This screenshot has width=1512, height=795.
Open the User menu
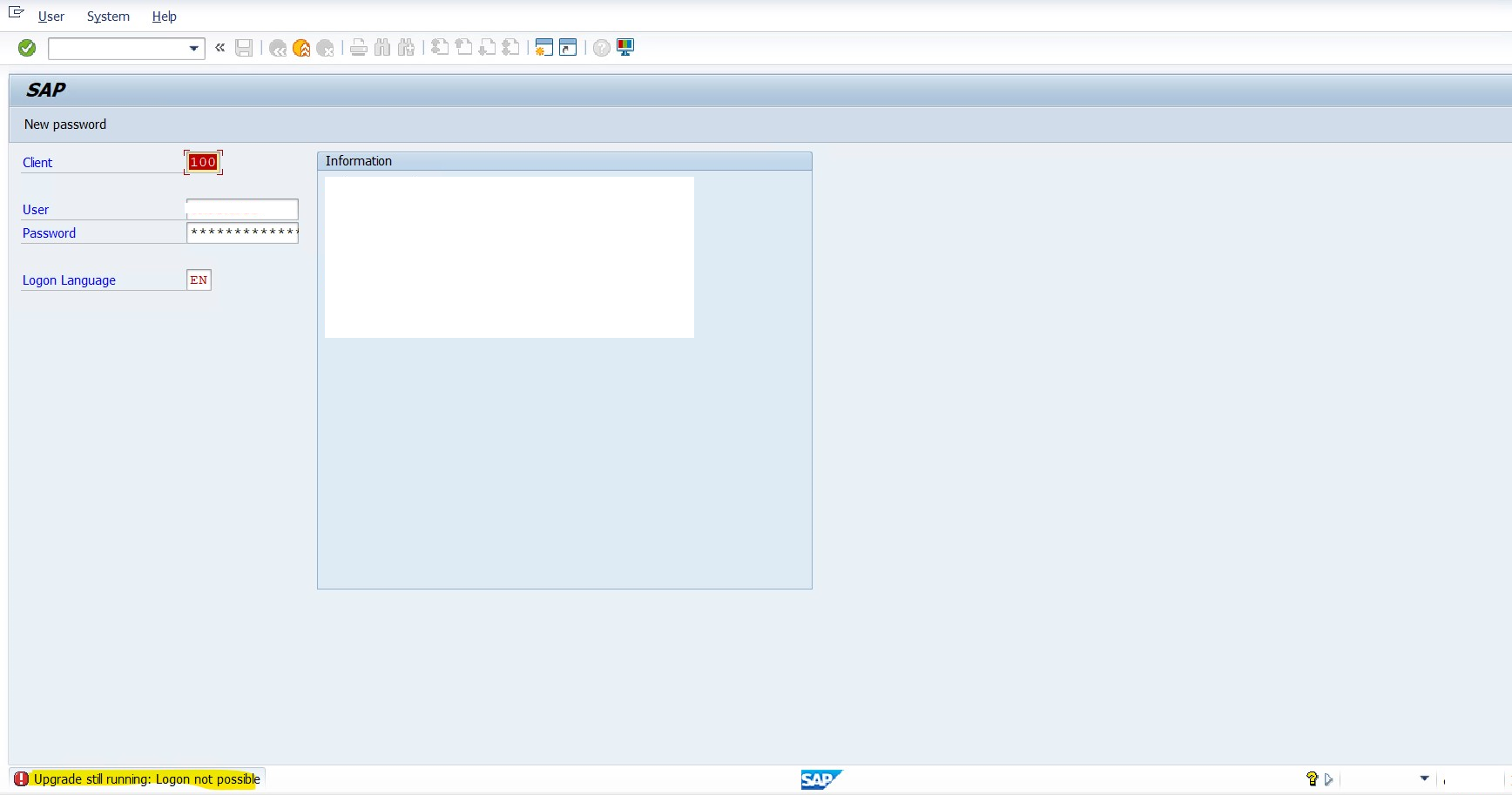click(51, 17)
